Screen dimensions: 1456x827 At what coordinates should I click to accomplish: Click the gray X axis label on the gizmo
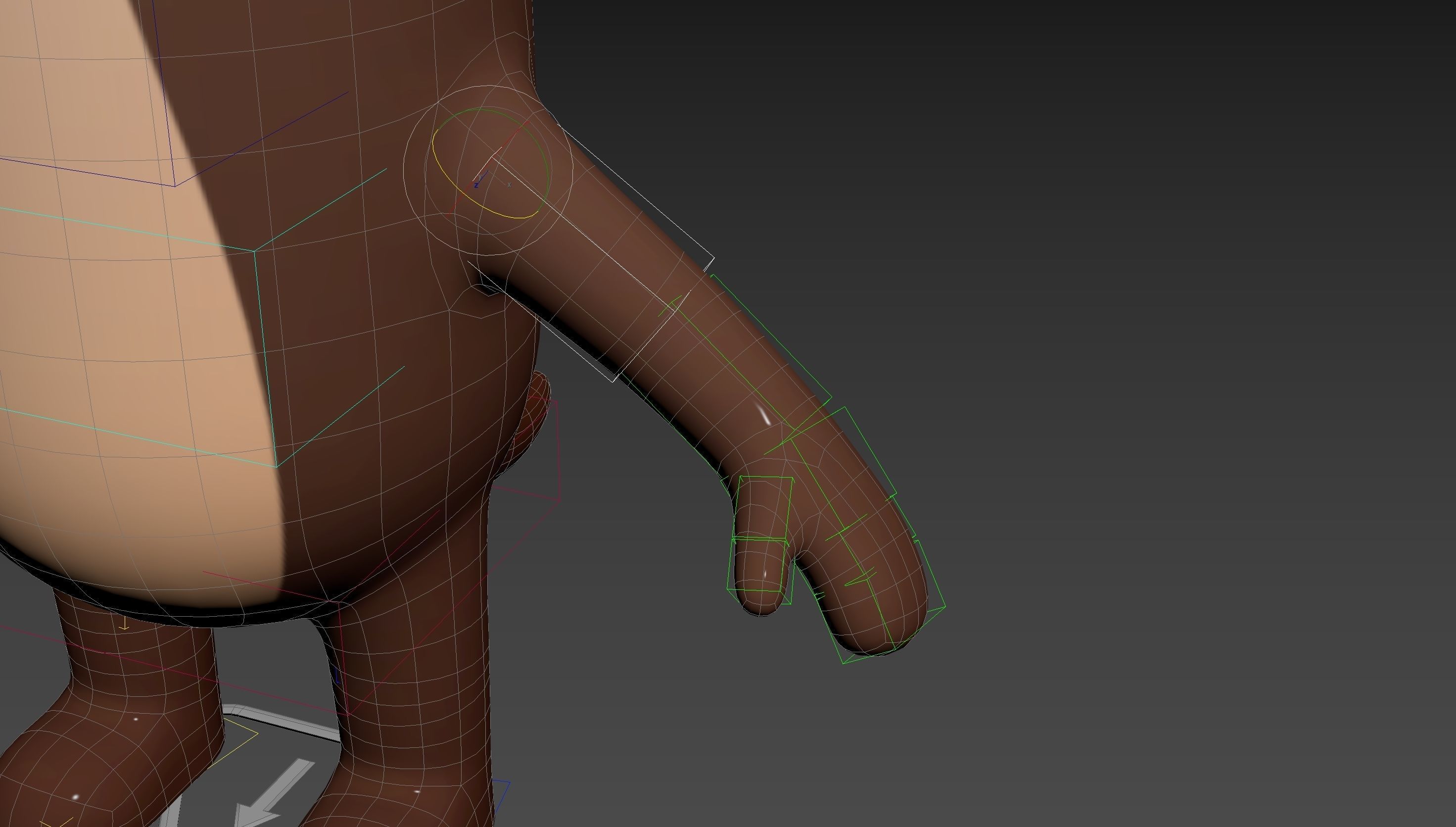tap(509, 185)
